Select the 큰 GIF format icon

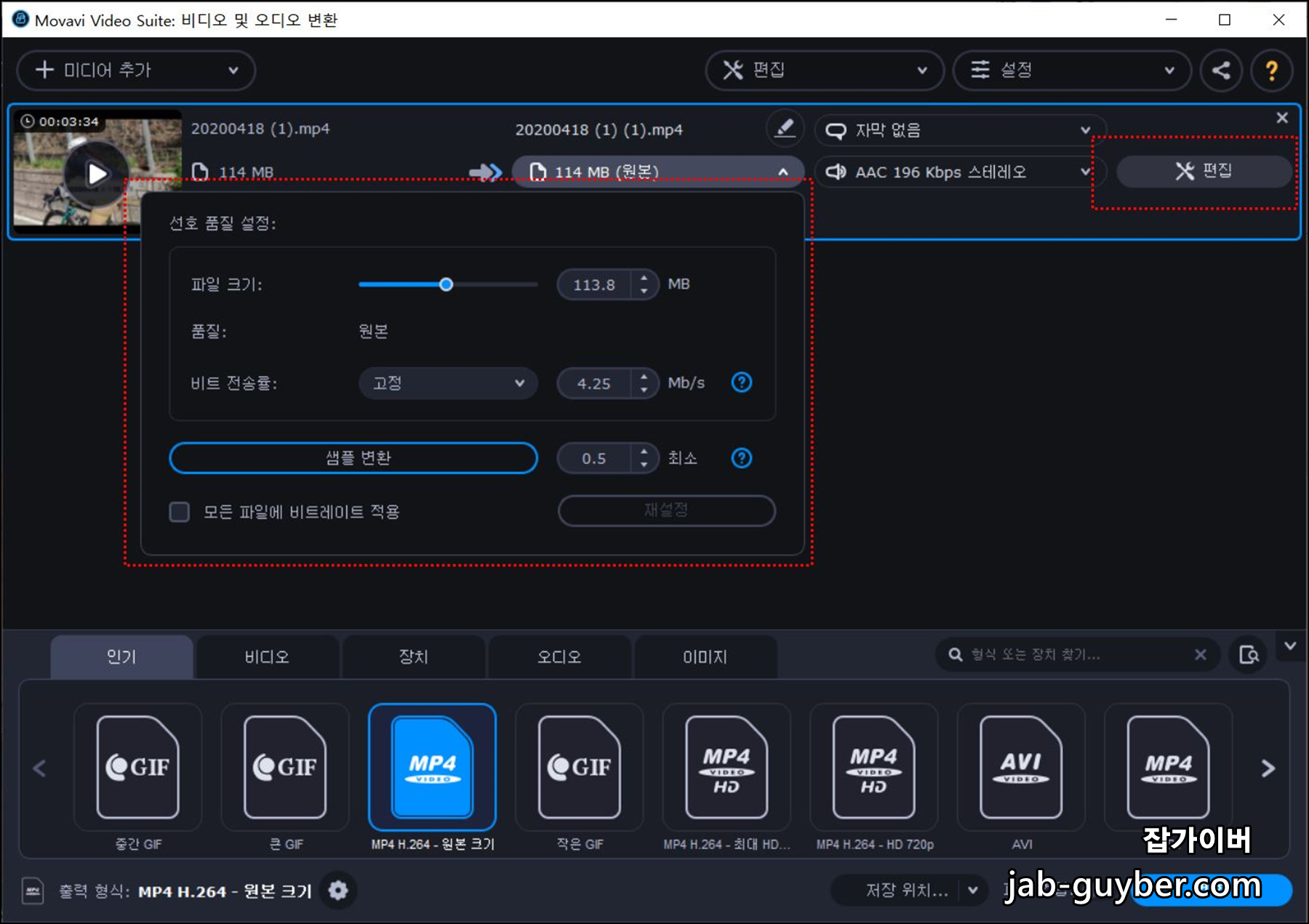tap(285, 768)
